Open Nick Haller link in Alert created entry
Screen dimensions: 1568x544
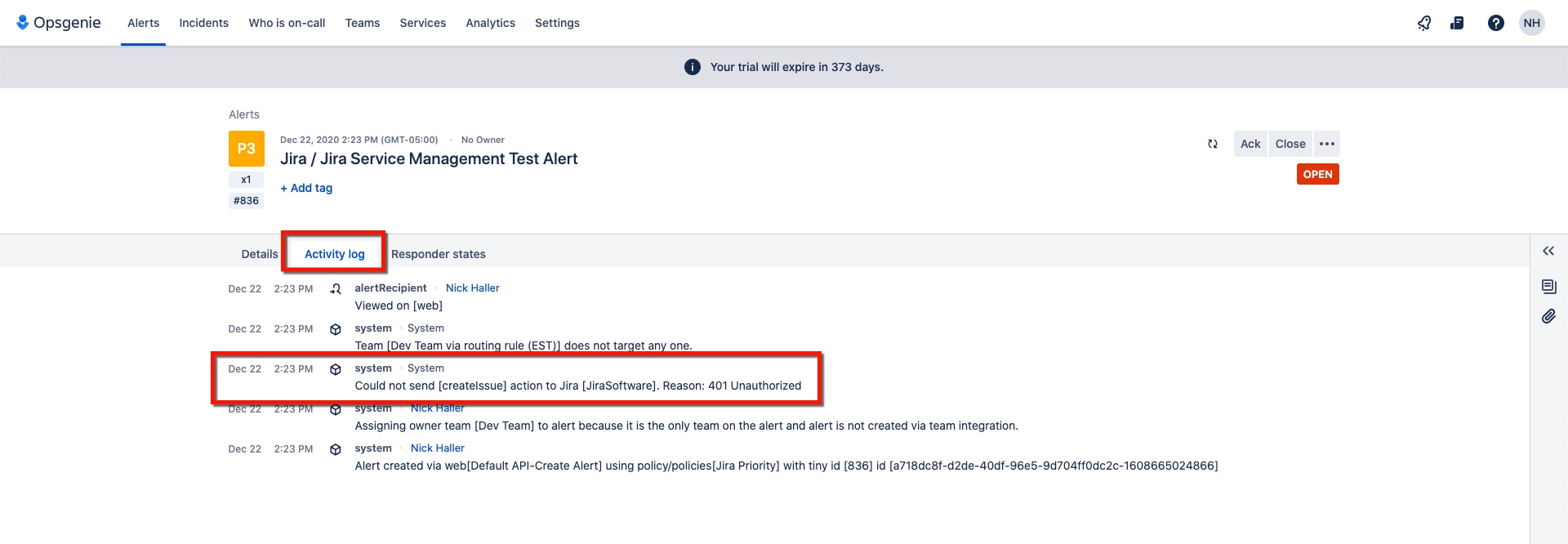(x=438, y=448)
